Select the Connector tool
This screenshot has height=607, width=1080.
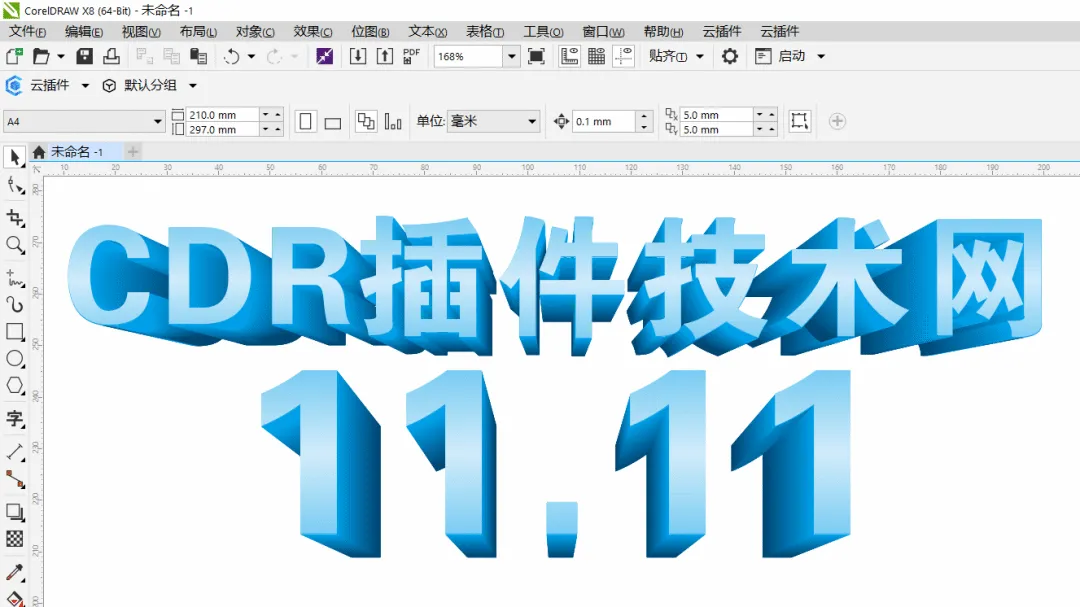(x=14, y=479)
